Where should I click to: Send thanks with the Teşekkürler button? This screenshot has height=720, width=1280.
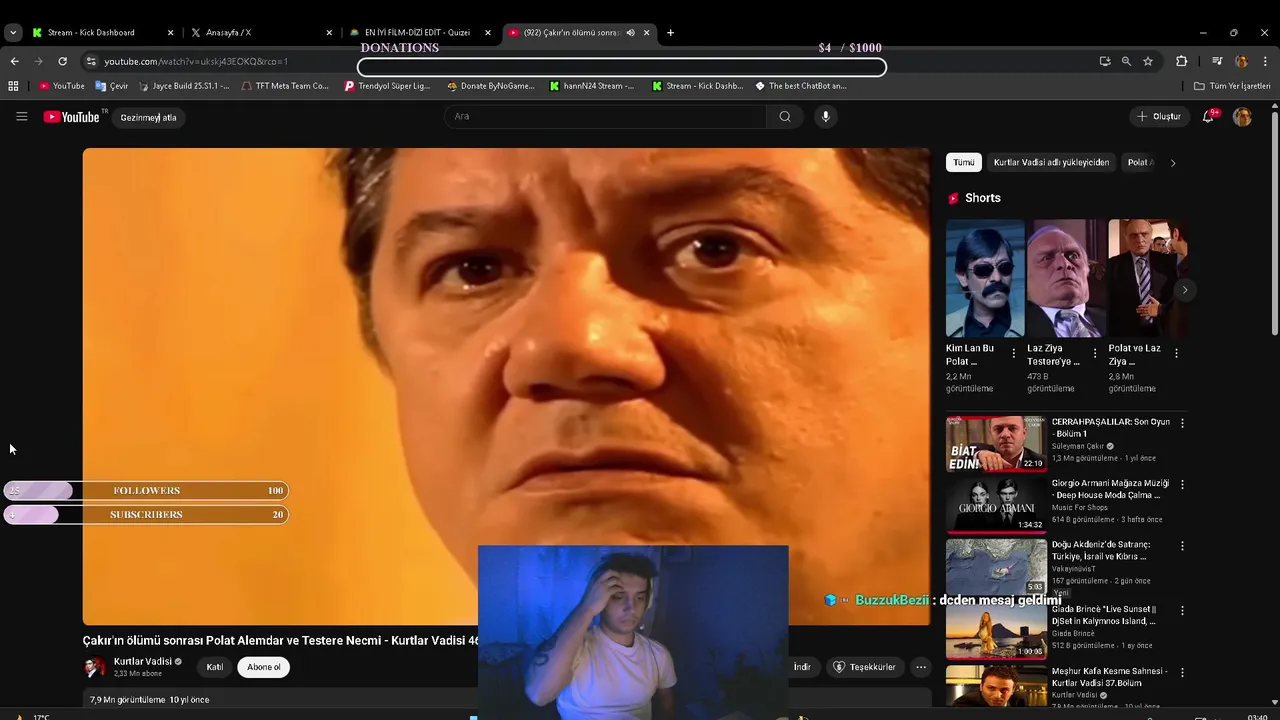click(865, 667)
